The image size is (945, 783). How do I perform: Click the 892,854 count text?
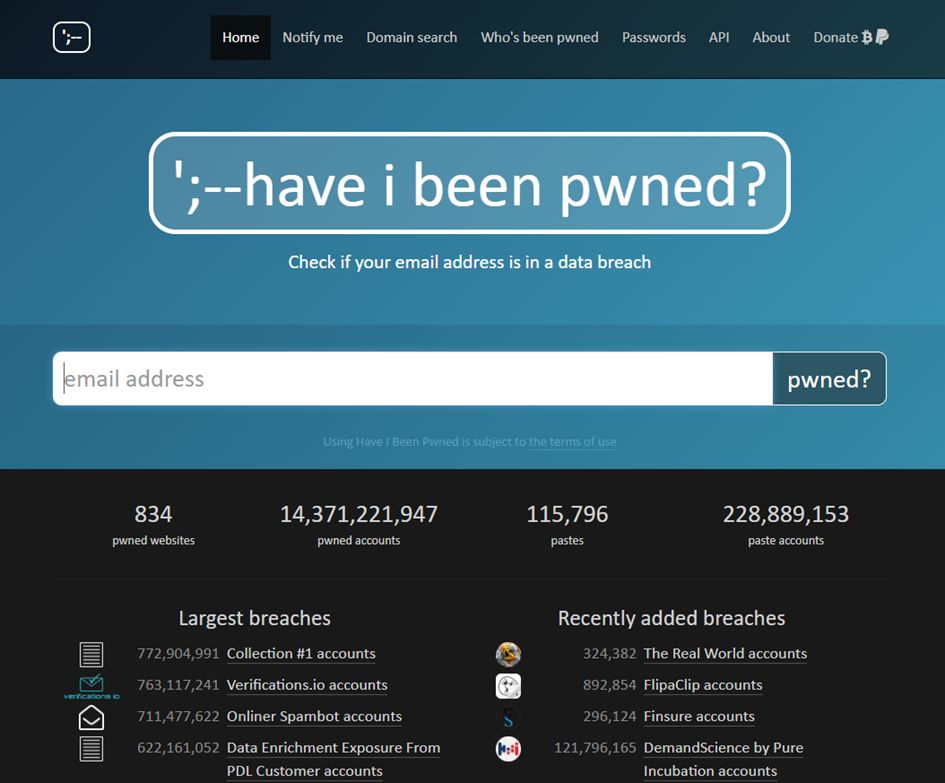click(609, 685)
